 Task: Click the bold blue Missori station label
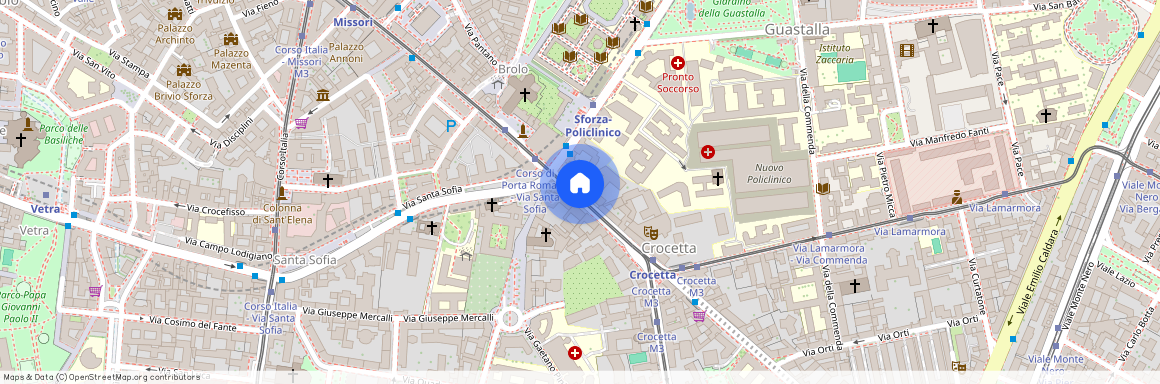pyautogui.click(x=353, y=22)
